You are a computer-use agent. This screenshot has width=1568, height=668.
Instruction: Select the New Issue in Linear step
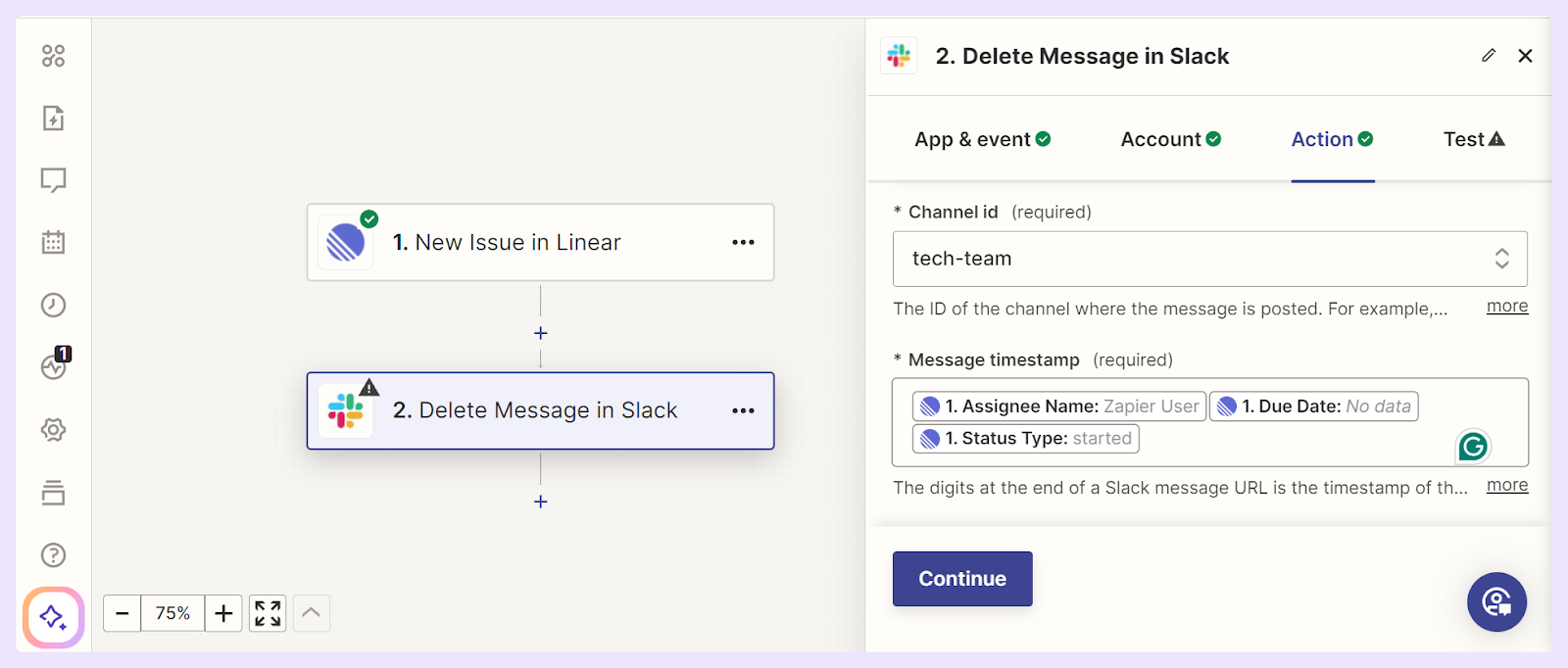coord(541,243)
